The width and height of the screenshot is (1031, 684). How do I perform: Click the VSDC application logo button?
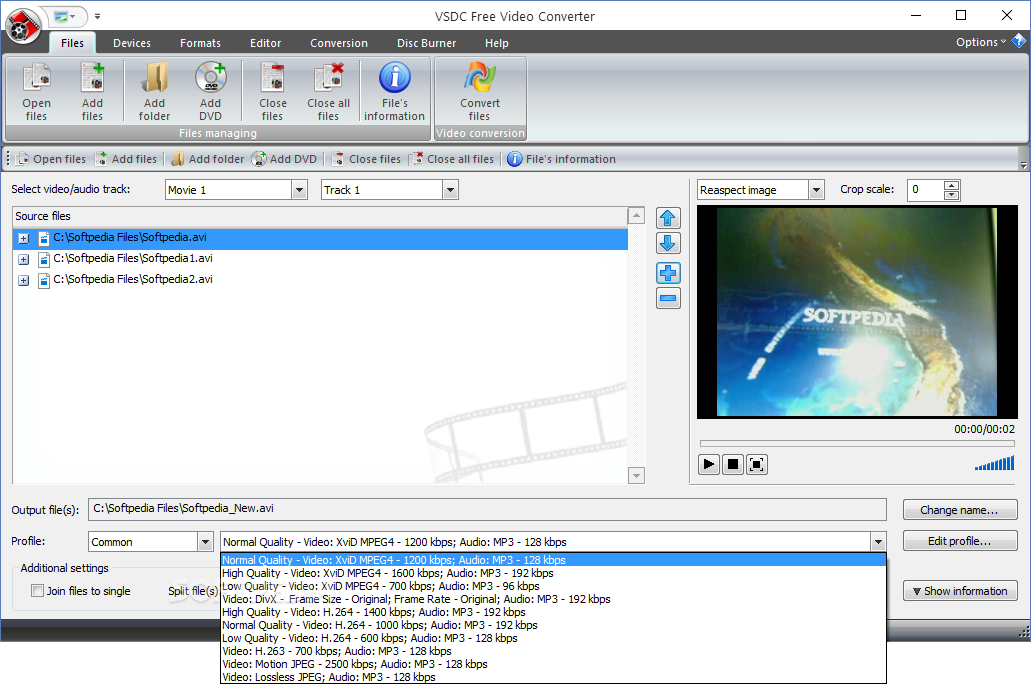click(24, 26)
